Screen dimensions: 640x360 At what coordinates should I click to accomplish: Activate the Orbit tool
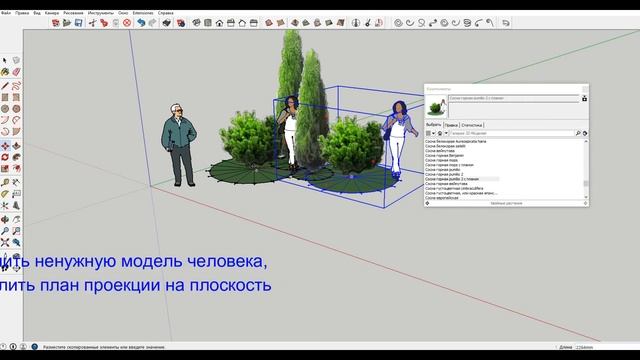tap(5, 220)
